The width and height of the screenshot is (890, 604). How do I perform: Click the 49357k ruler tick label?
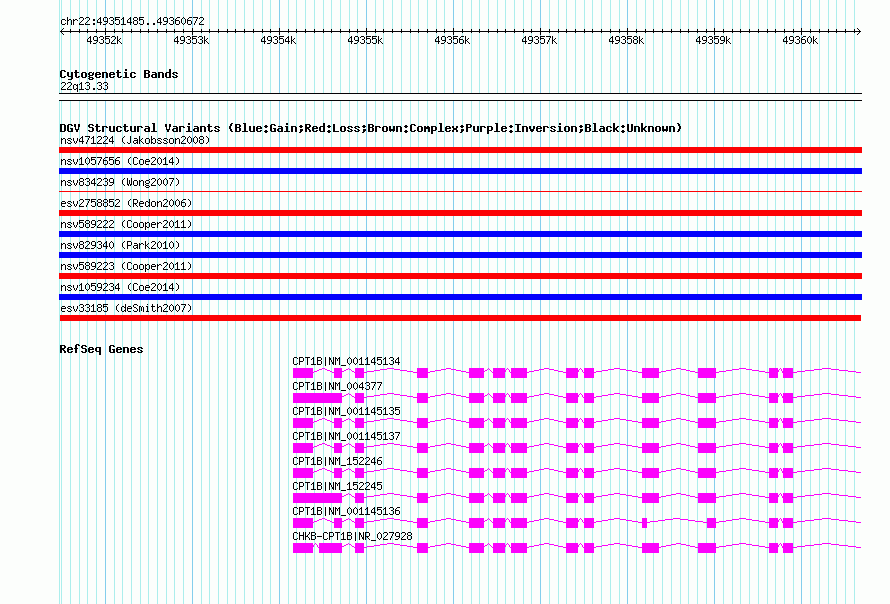[539, 40]
